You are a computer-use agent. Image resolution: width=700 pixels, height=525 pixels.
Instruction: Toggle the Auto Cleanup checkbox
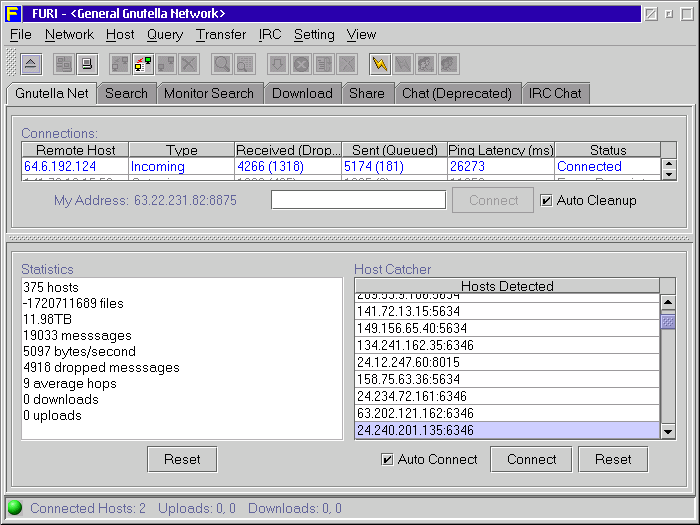546,200
